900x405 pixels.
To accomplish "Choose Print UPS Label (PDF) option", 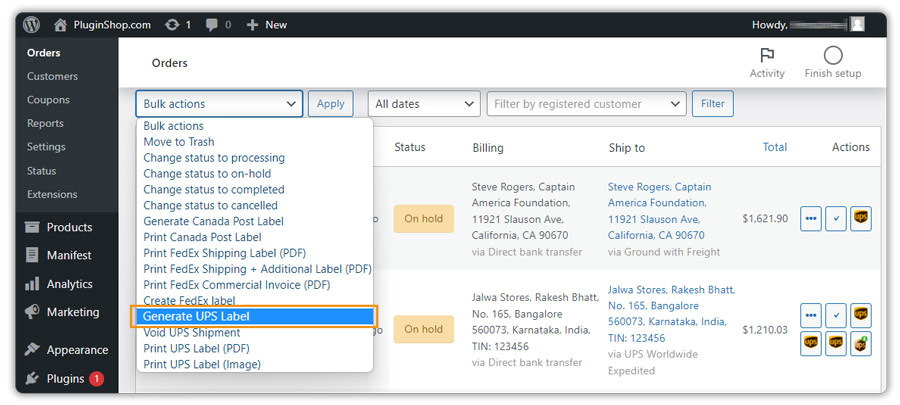I will (x=196, y=348).
